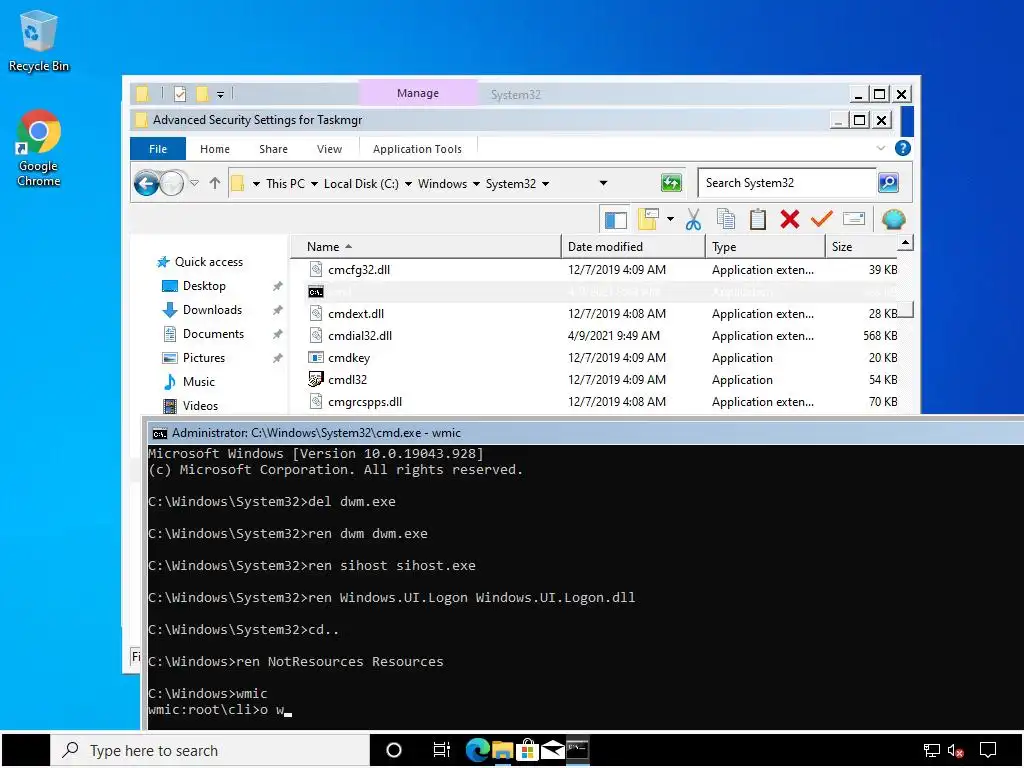Open Explorer help question mark

903,148
